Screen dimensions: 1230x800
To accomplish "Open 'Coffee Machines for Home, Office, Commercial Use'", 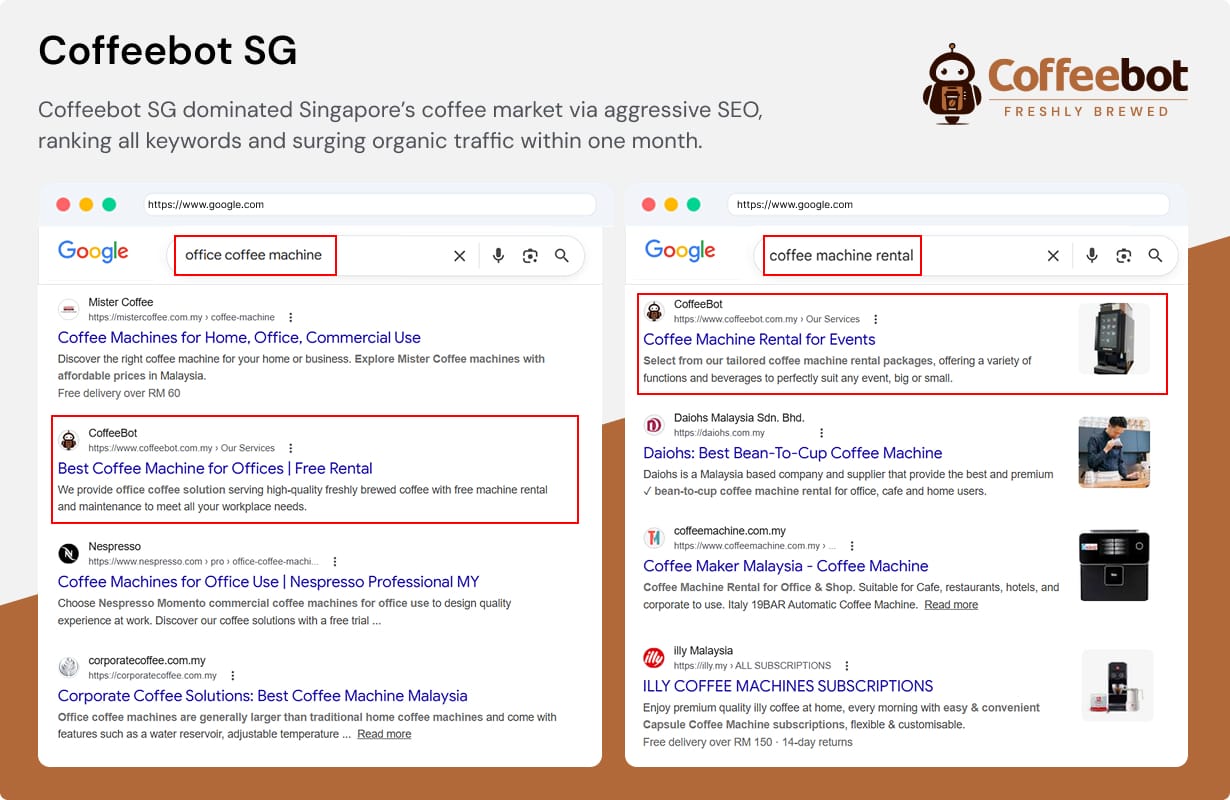I will coord(239,338).
